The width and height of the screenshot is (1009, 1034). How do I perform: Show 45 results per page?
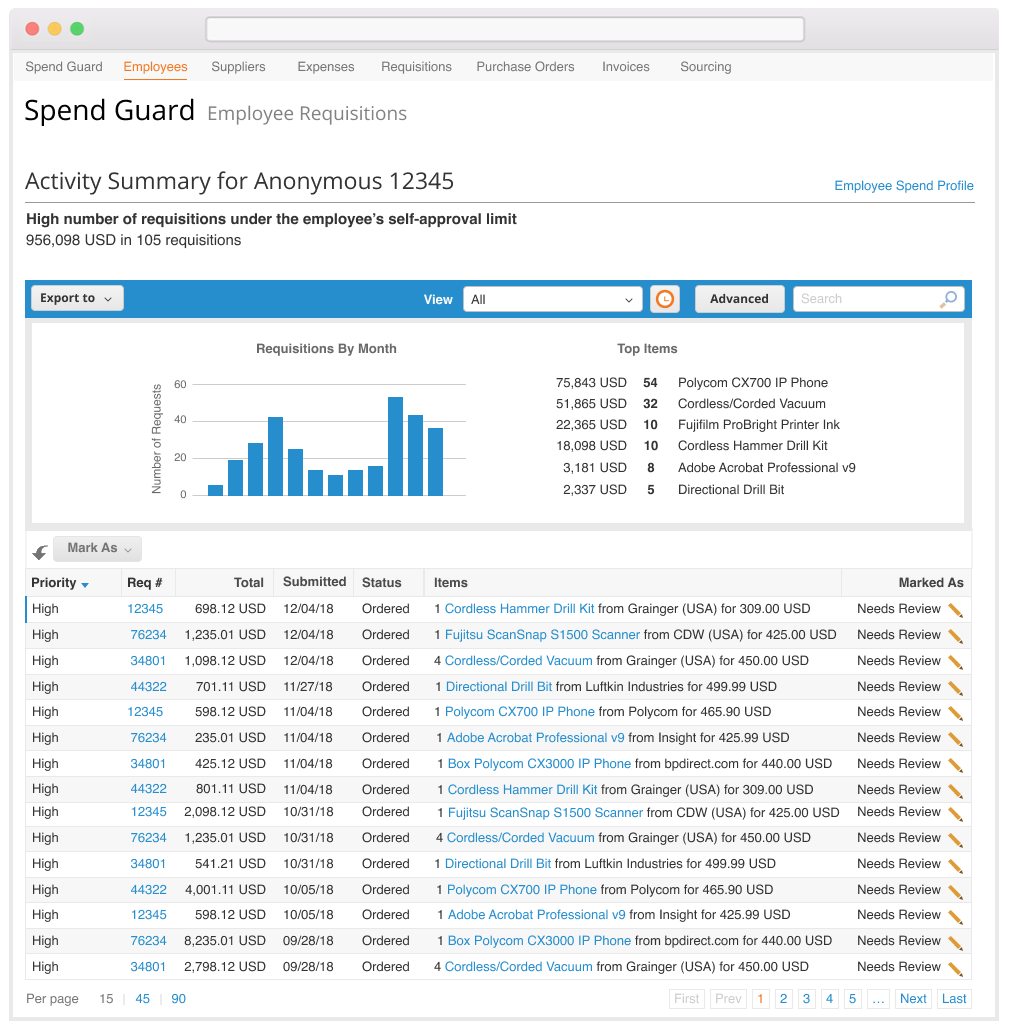pos(143,998)
